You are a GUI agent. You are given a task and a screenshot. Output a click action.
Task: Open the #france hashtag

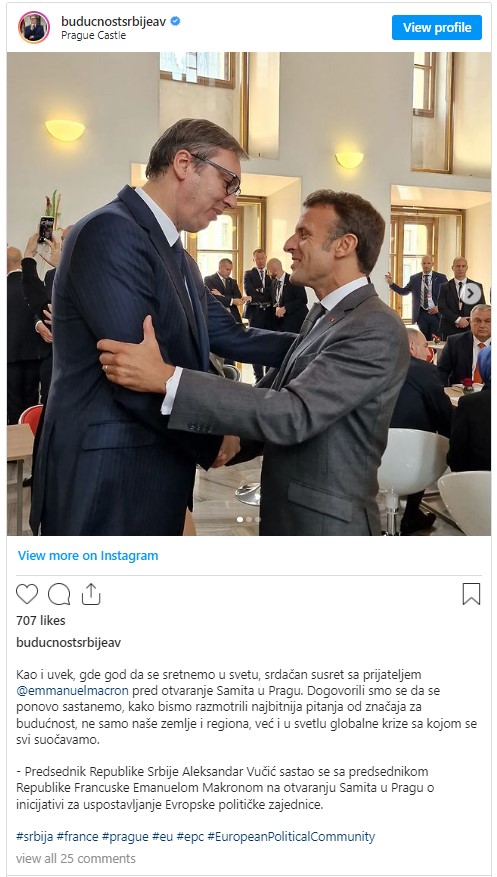pyautogui.click(x=77, y=837)
